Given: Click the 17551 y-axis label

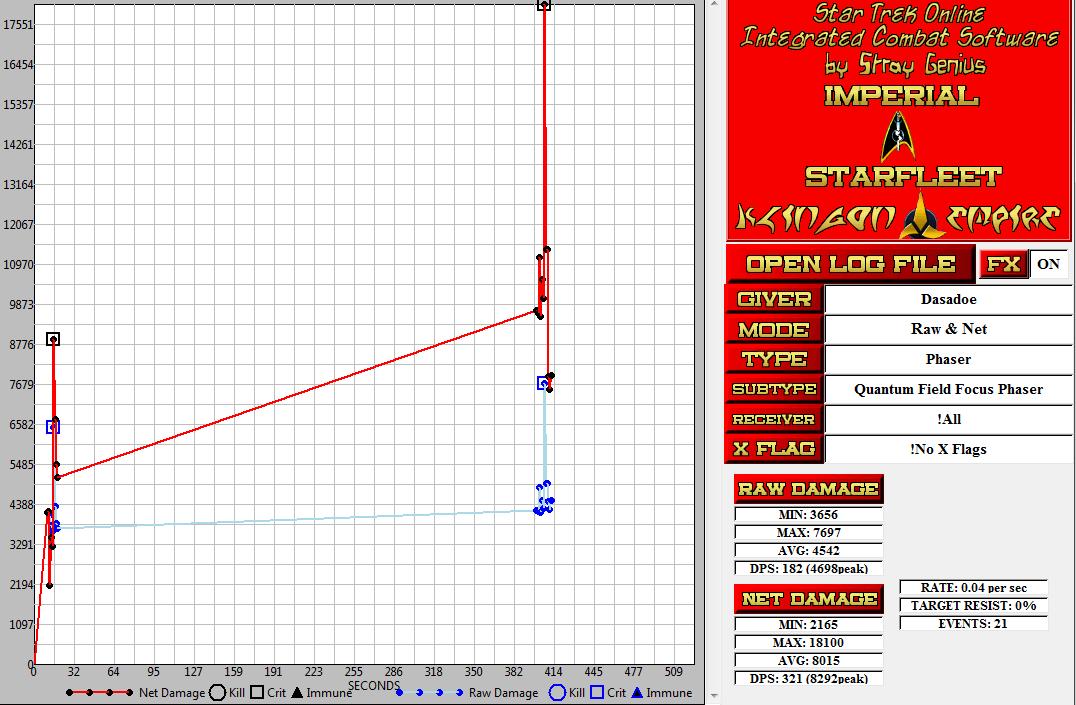Looking at the screenshot, I should tap(18, 25).
